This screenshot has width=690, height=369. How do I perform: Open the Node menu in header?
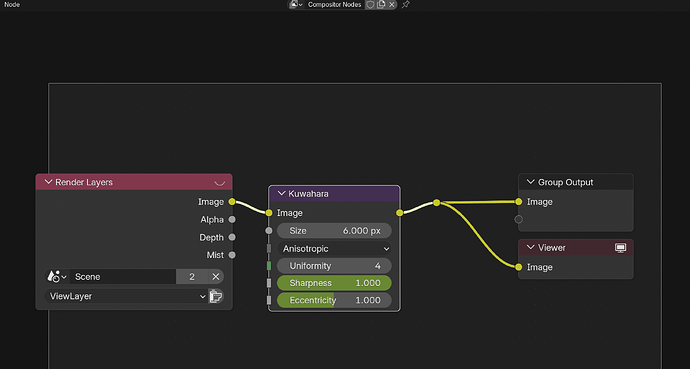point(12,4)
